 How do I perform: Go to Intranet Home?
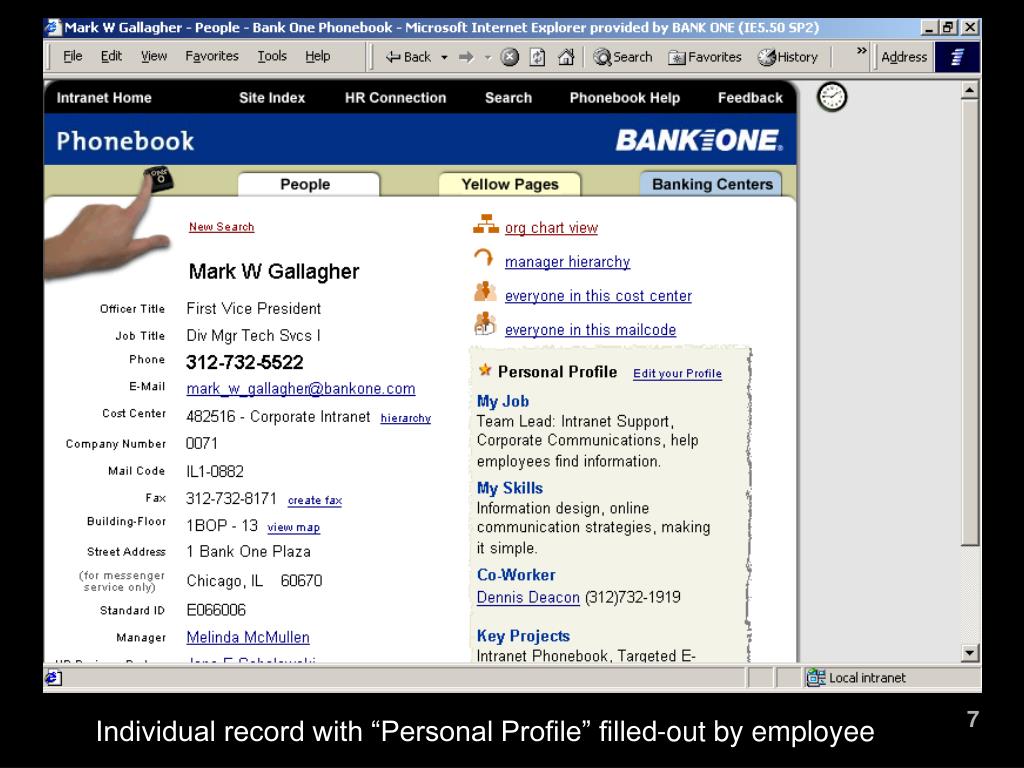(104, 98)
